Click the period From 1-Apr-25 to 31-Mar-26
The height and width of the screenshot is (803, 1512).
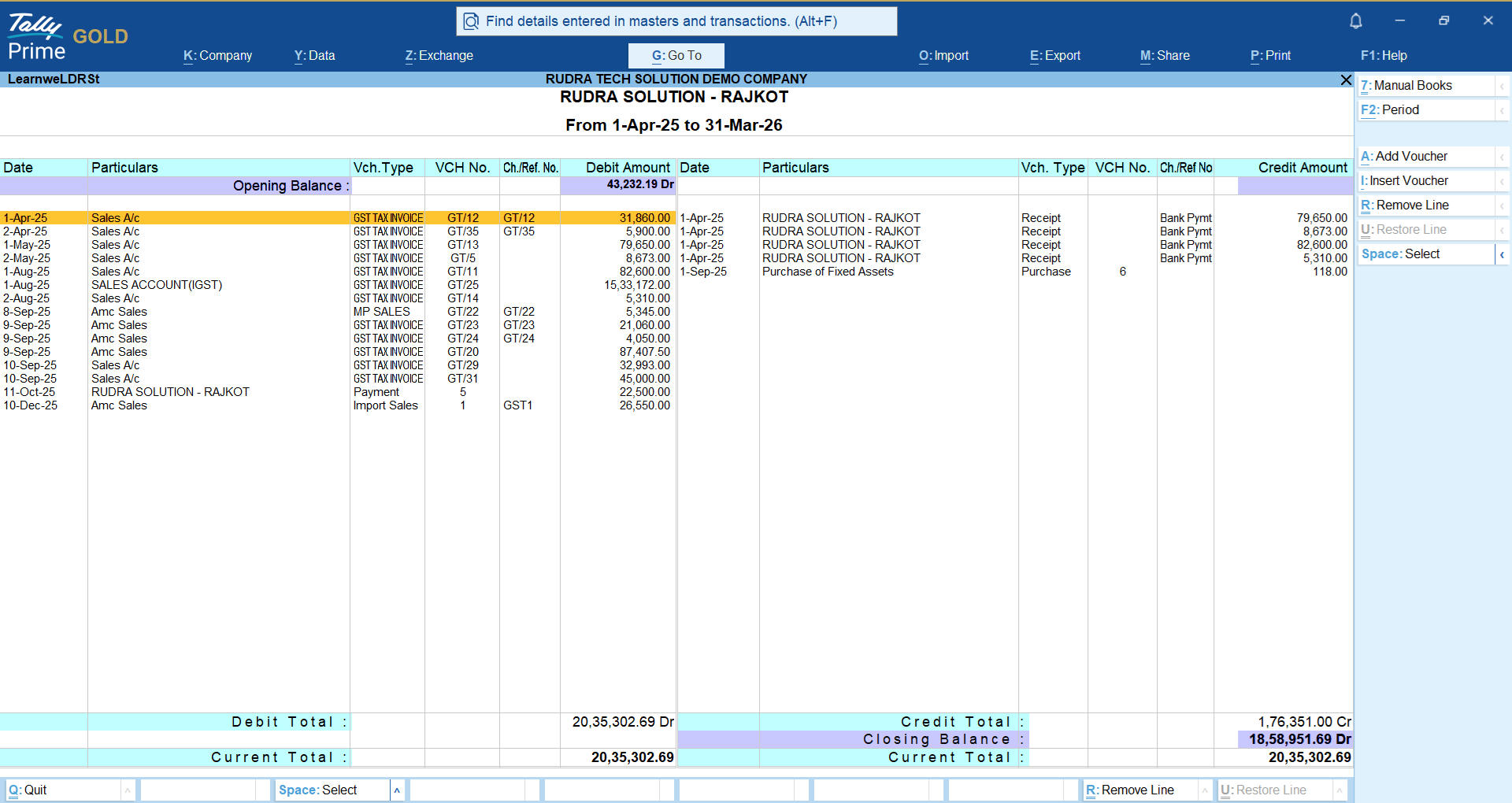pyautogui.click(x=674, y=125)
